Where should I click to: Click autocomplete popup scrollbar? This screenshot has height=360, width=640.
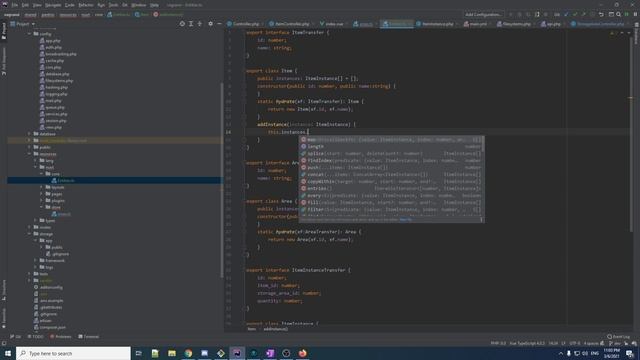point(483,144)
